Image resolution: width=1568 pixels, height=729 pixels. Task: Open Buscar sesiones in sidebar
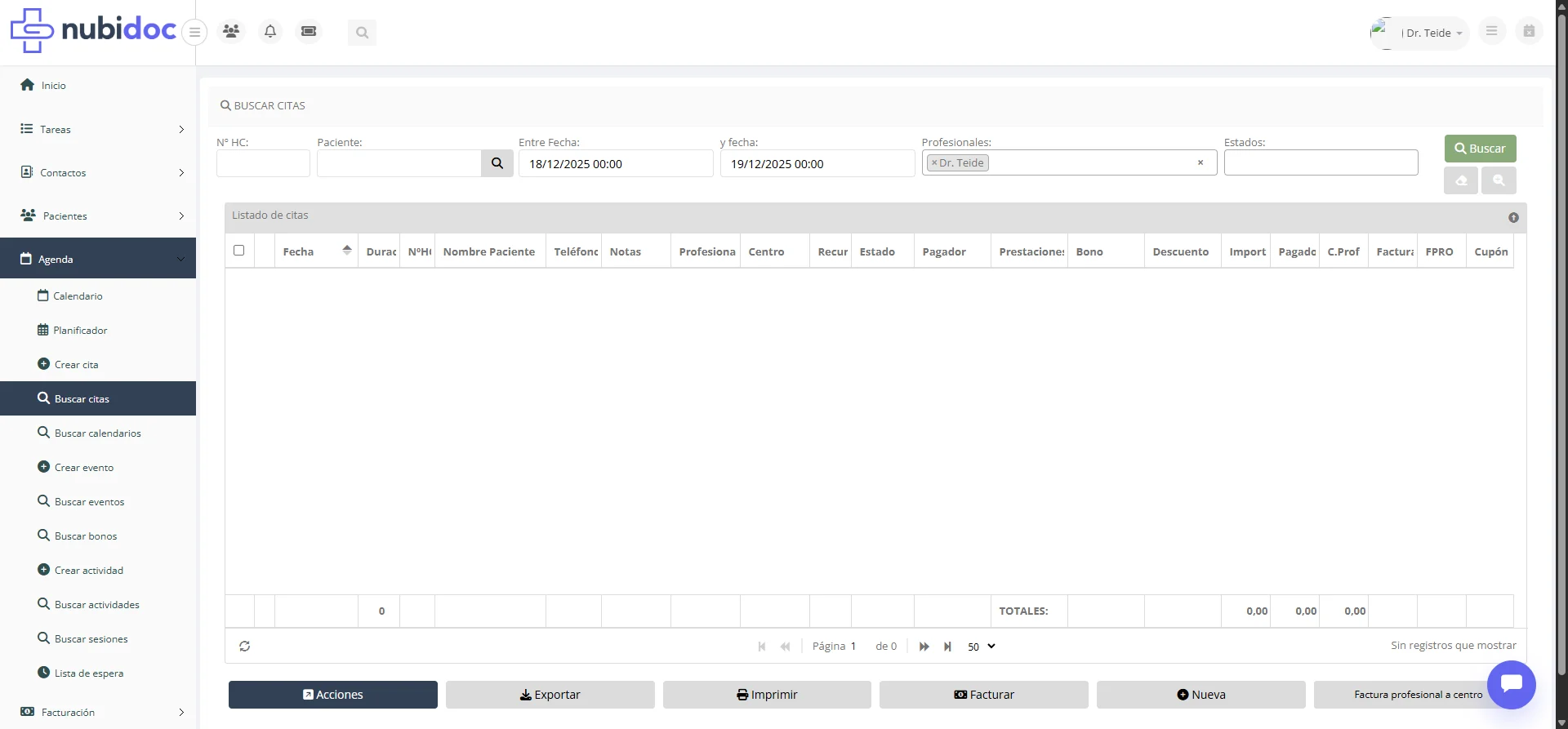(x=98, y=638)
